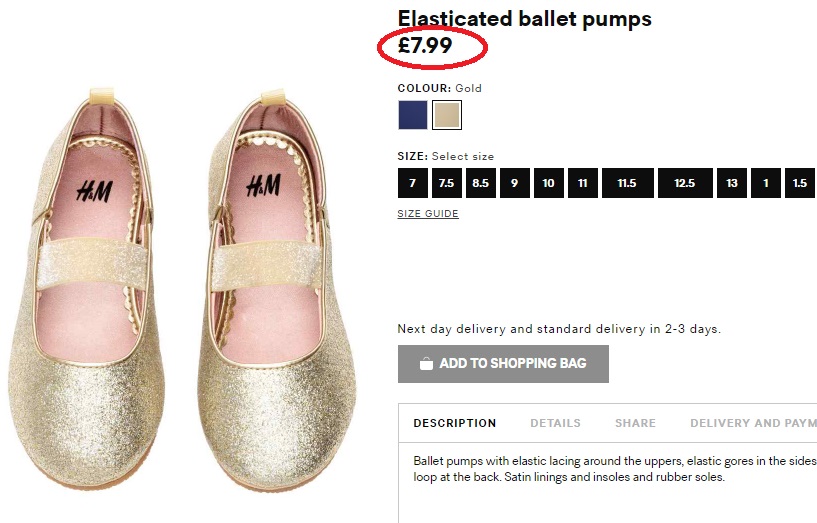Pick the size 1 option
817x523 pixels.
click(x=766, y=183)
